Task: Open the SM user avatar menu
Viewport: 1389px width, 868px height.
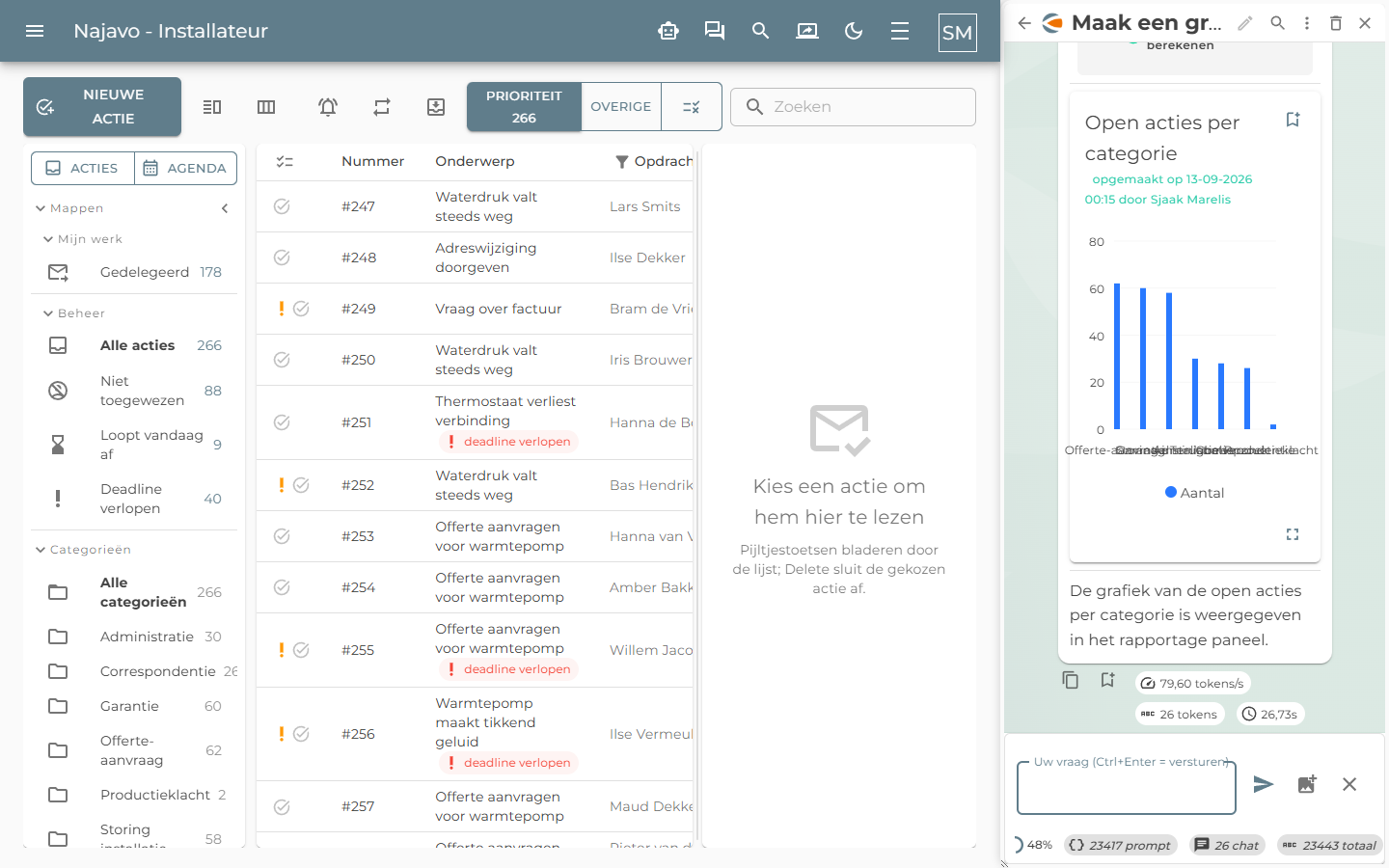Action: tap(957, 32)
